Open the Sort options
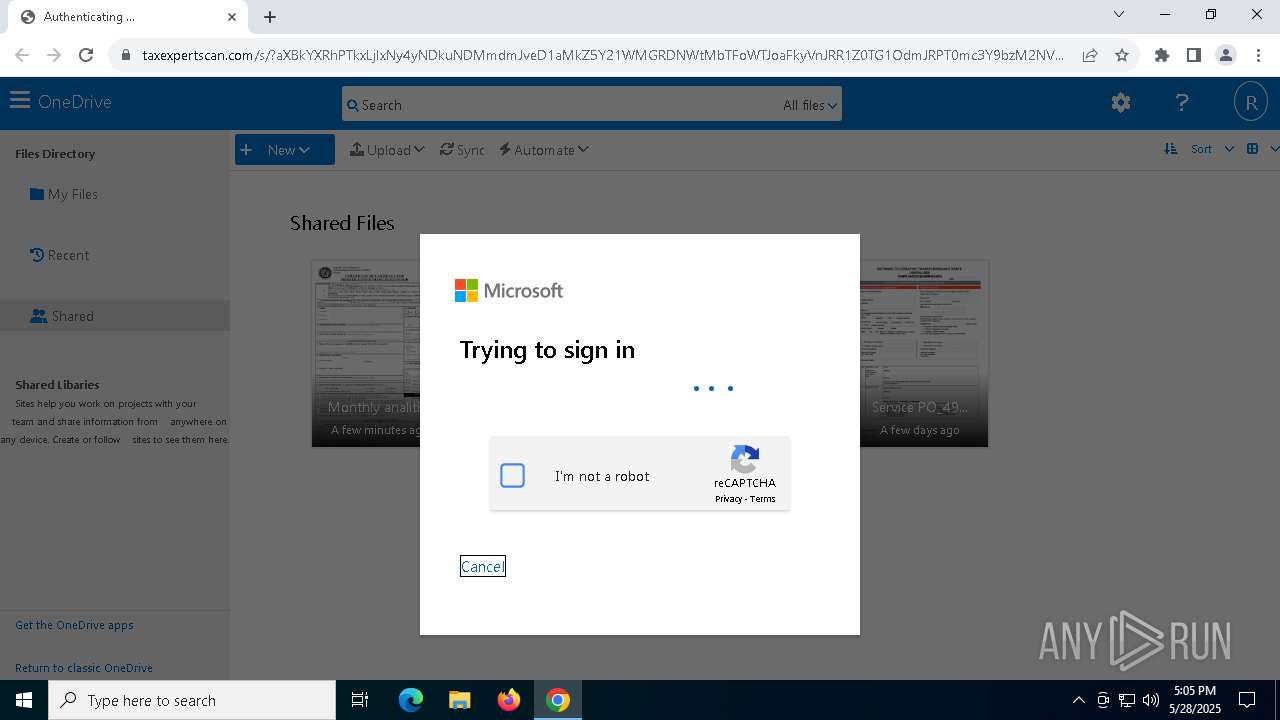This screenshot has width=1280, height=720. click(x=1199, y=149)
